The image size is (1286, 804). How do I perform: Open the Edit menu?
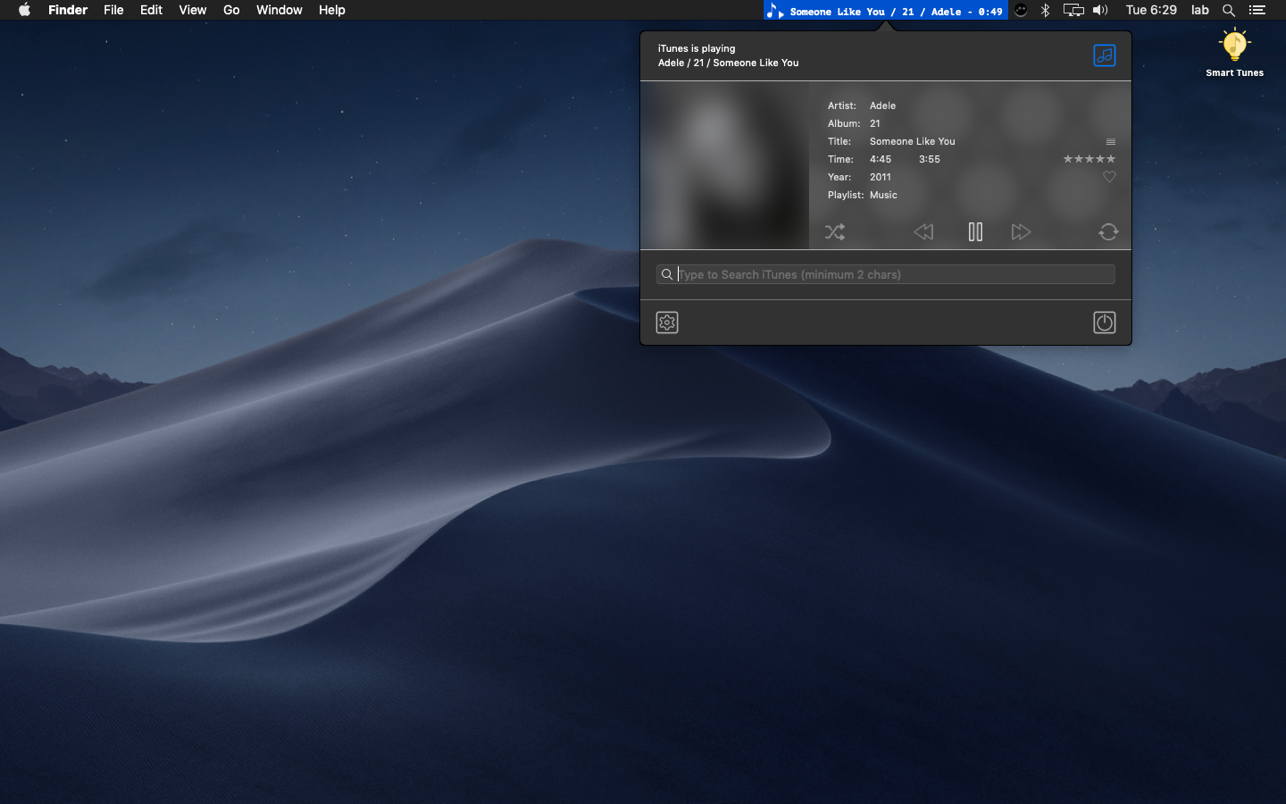coord(151,10)
